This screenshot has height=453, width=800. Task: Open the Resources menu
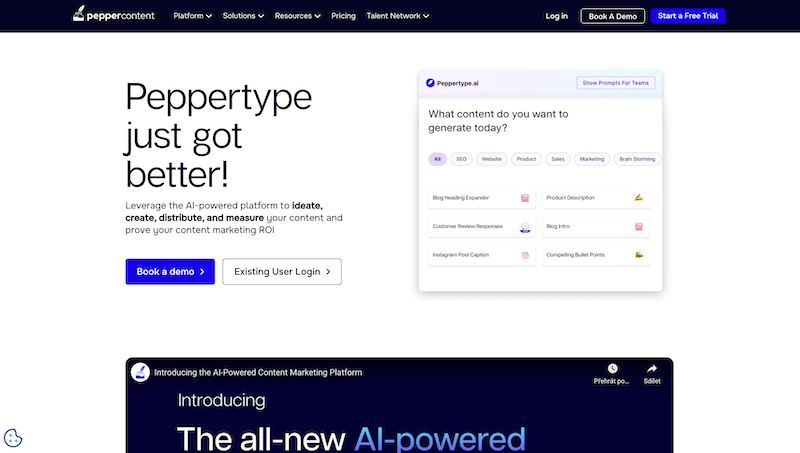click(297, 16)
